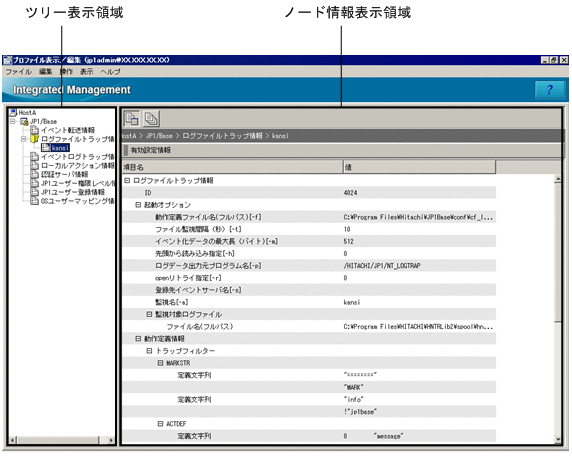Viewport: 572px width, 456px height.
Task: Click the JP1ユーザー権限レベル document icon
Action: [x=35, y=183]
